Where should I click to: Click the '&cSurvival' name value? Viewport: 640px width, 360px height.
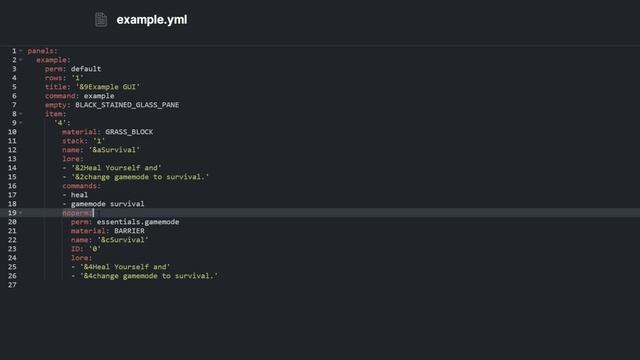pyautogui.click(x=123, y=240)
